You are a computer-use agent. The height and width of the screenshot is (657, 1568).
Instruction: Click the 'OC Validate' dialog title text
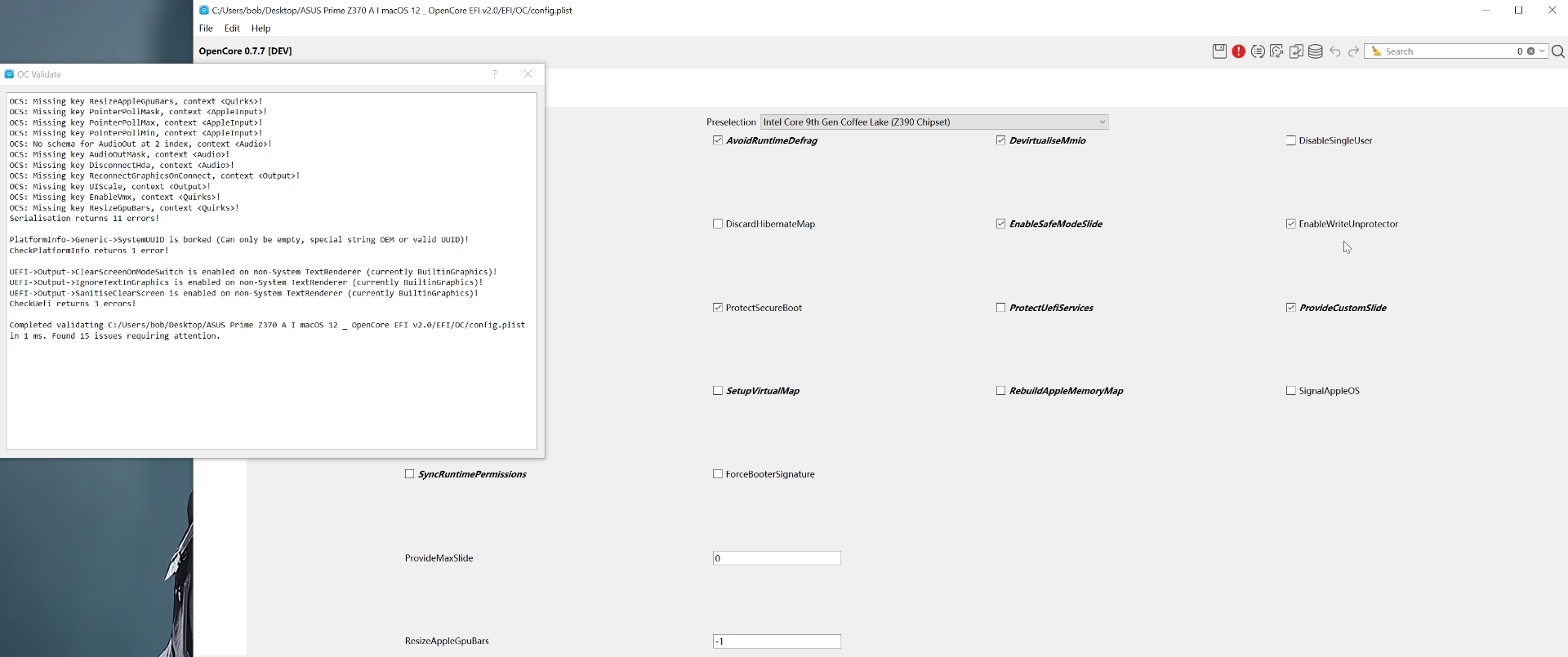39,74
